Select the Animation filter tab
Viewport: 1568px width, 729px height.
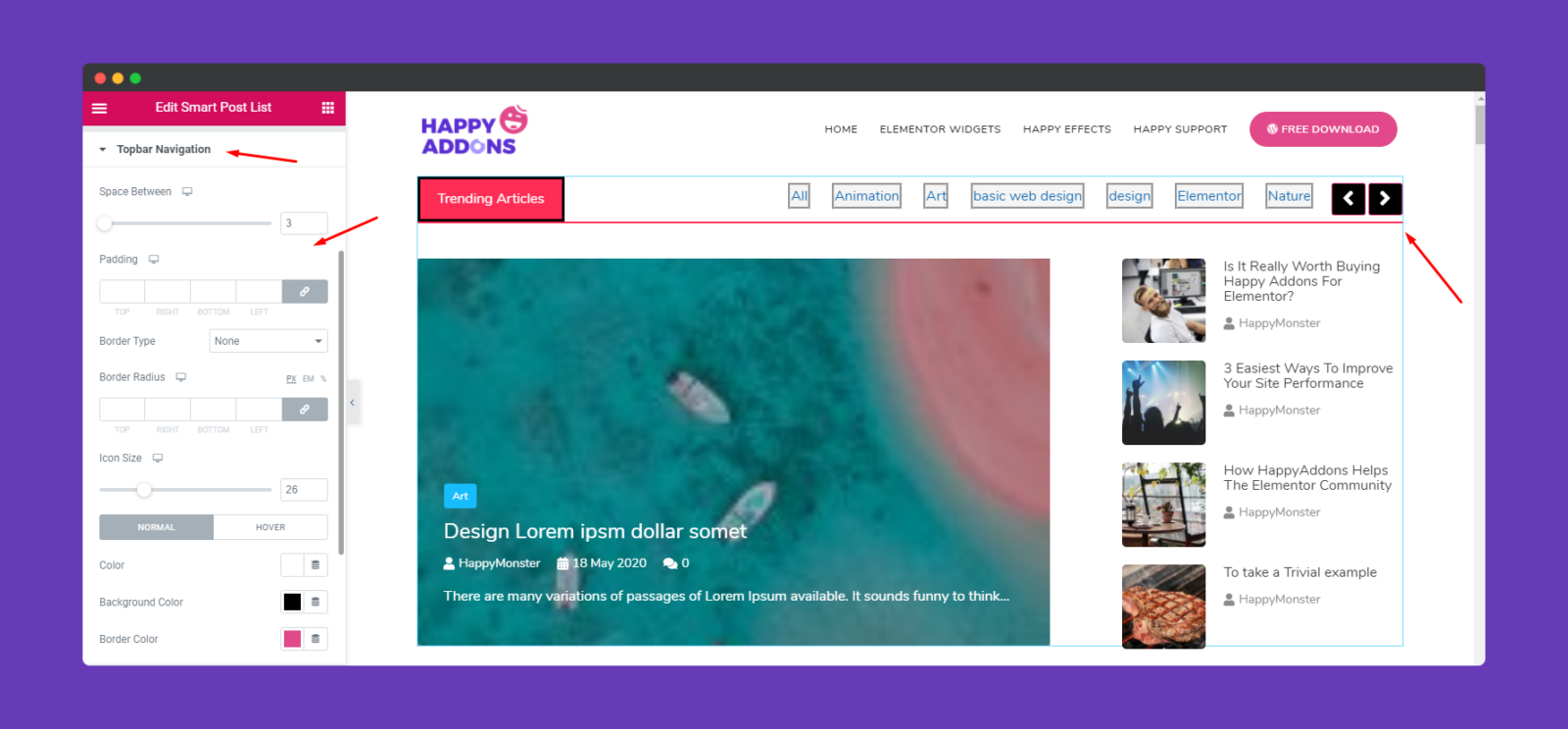867,196
